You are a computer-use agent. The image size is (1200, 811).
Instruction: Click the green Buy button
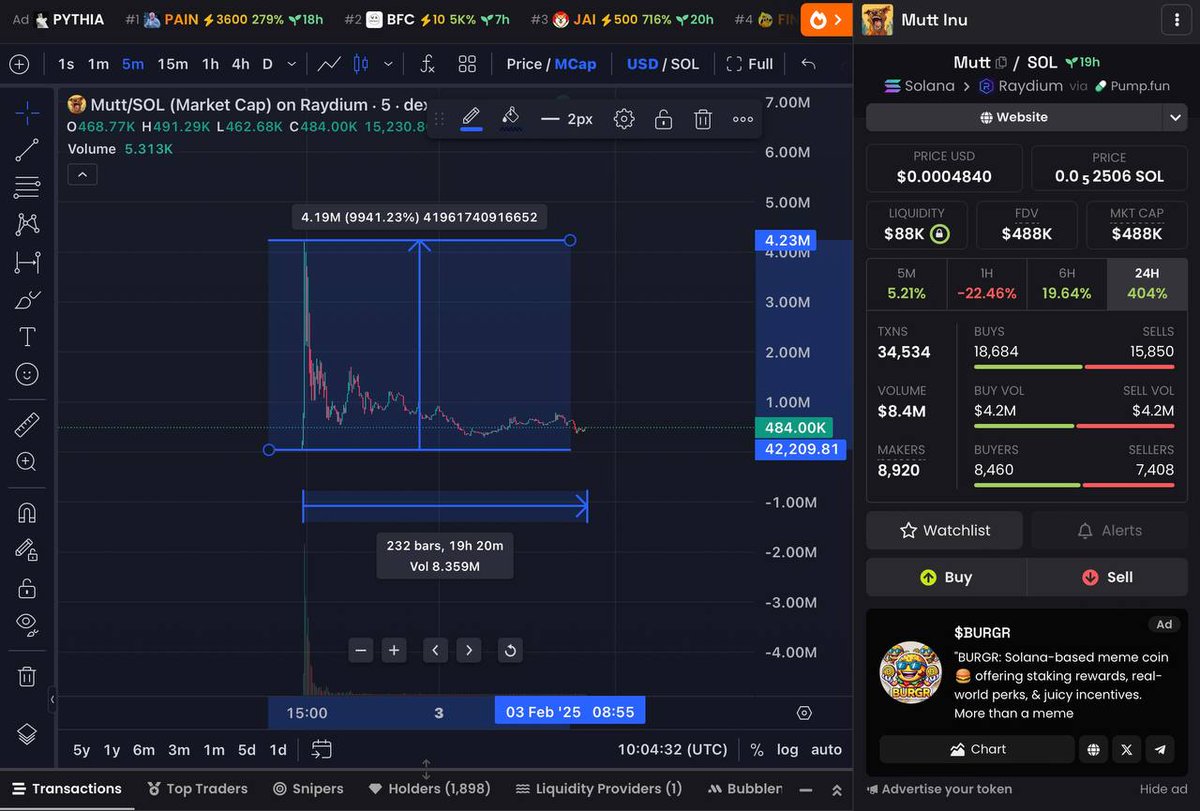pos(946,577)
